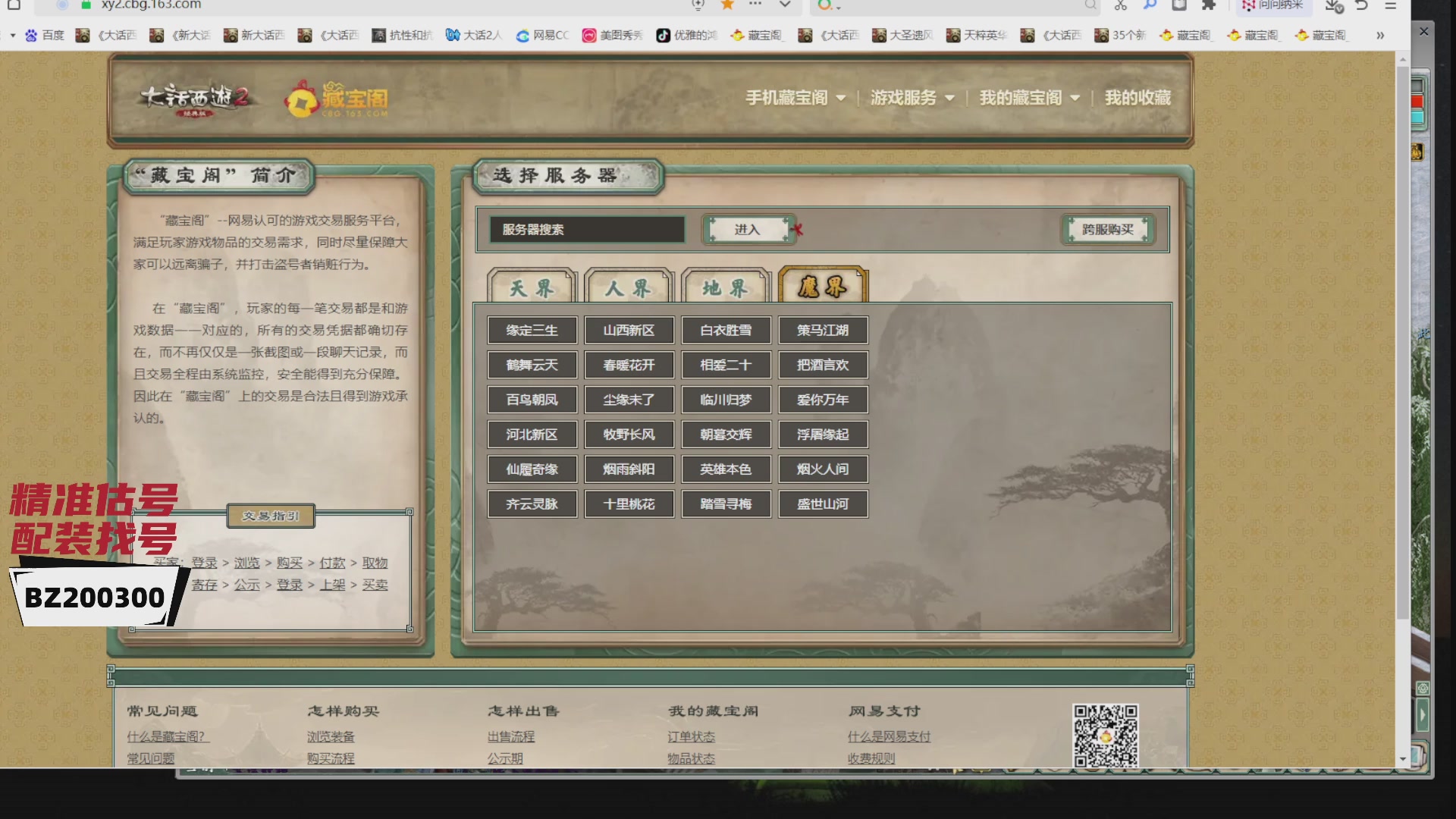1456x819 pixels.
Task: Scan the QR code image in footer
Action: pyautogui.click(x=1105, y=735)
